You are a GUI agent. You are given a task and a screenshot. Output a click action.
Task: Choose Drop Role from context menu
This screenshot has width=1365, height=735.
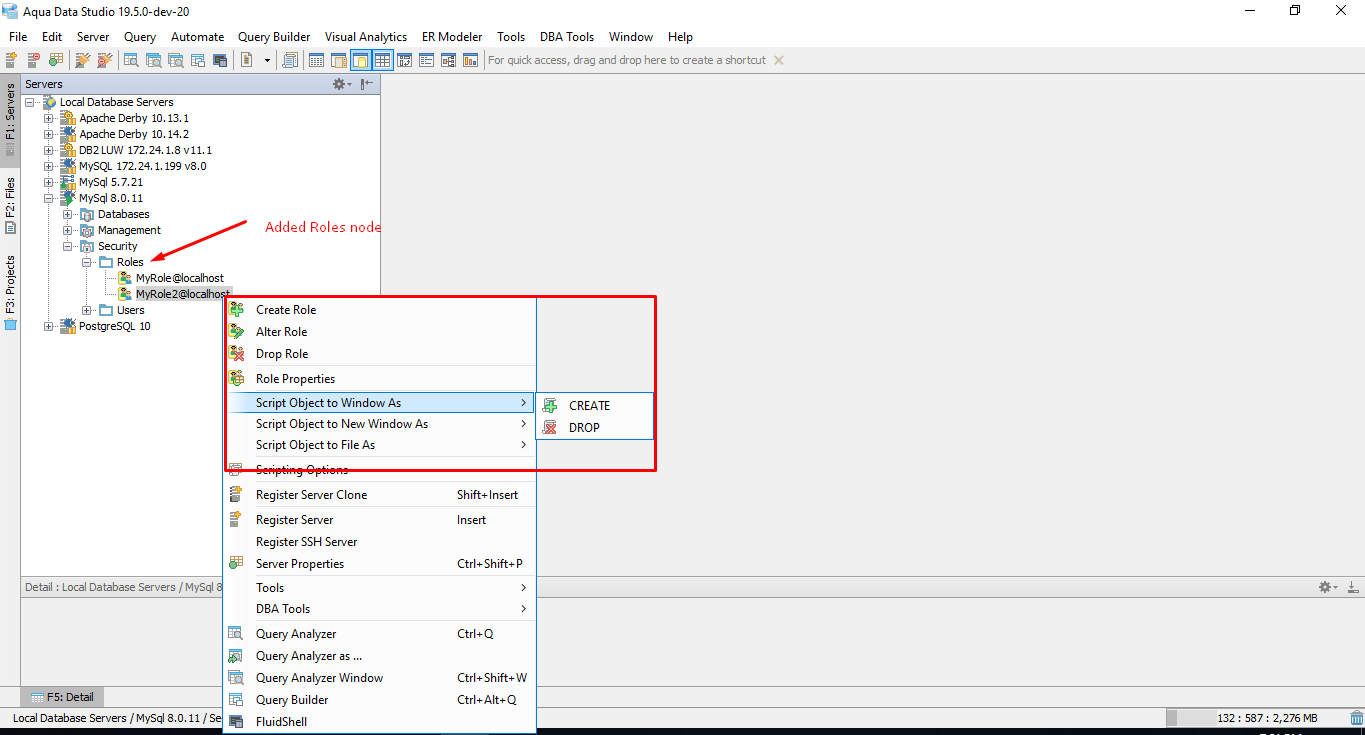380,354
